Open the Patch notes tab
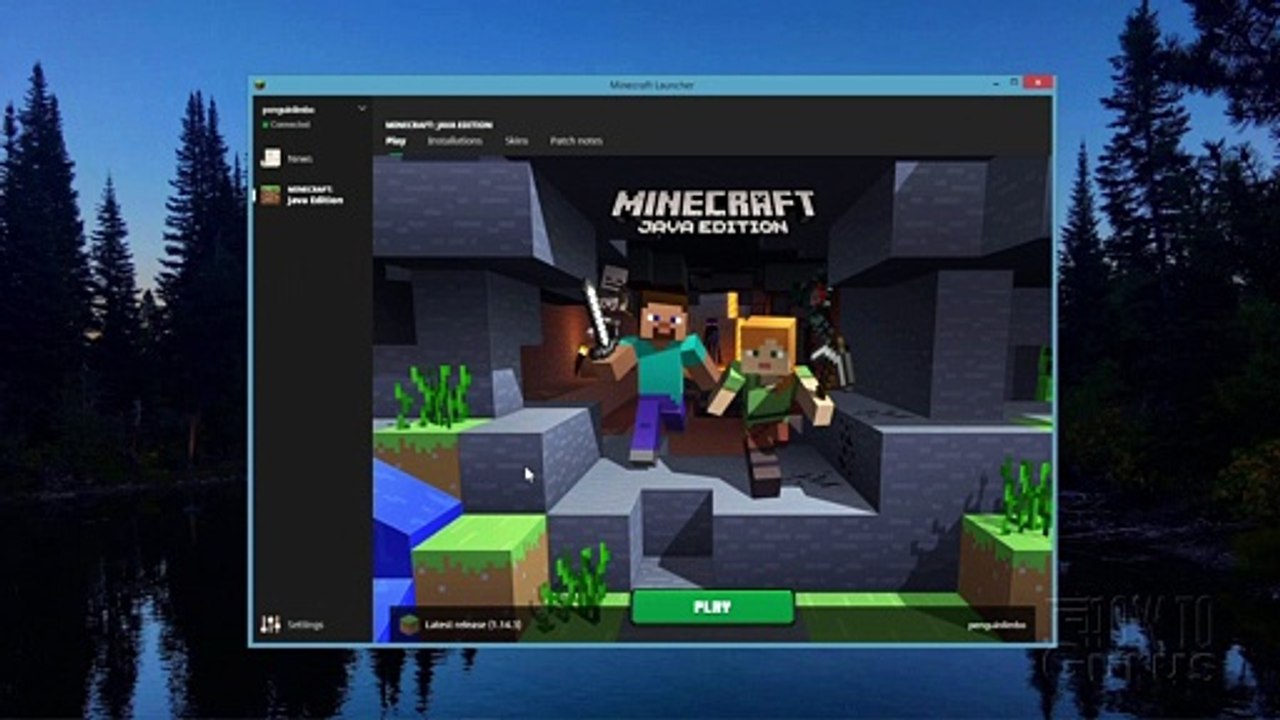The height and width of the screenshot is (720, 1280). tap(576, 141)
